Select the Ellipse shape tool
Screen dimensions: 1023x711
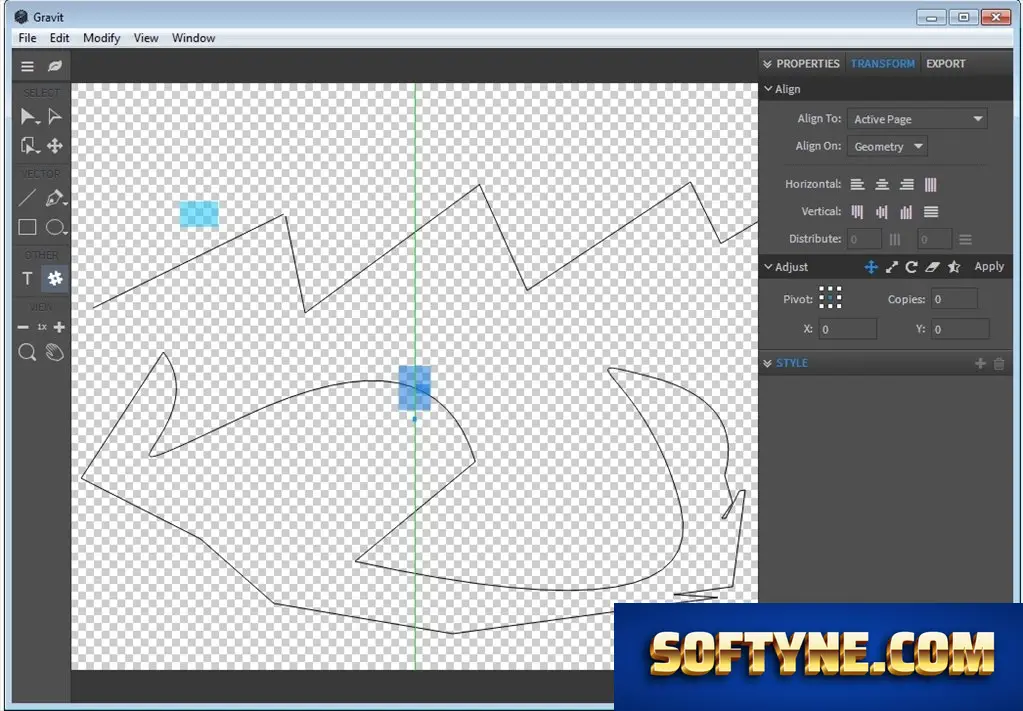coord(55,227)
